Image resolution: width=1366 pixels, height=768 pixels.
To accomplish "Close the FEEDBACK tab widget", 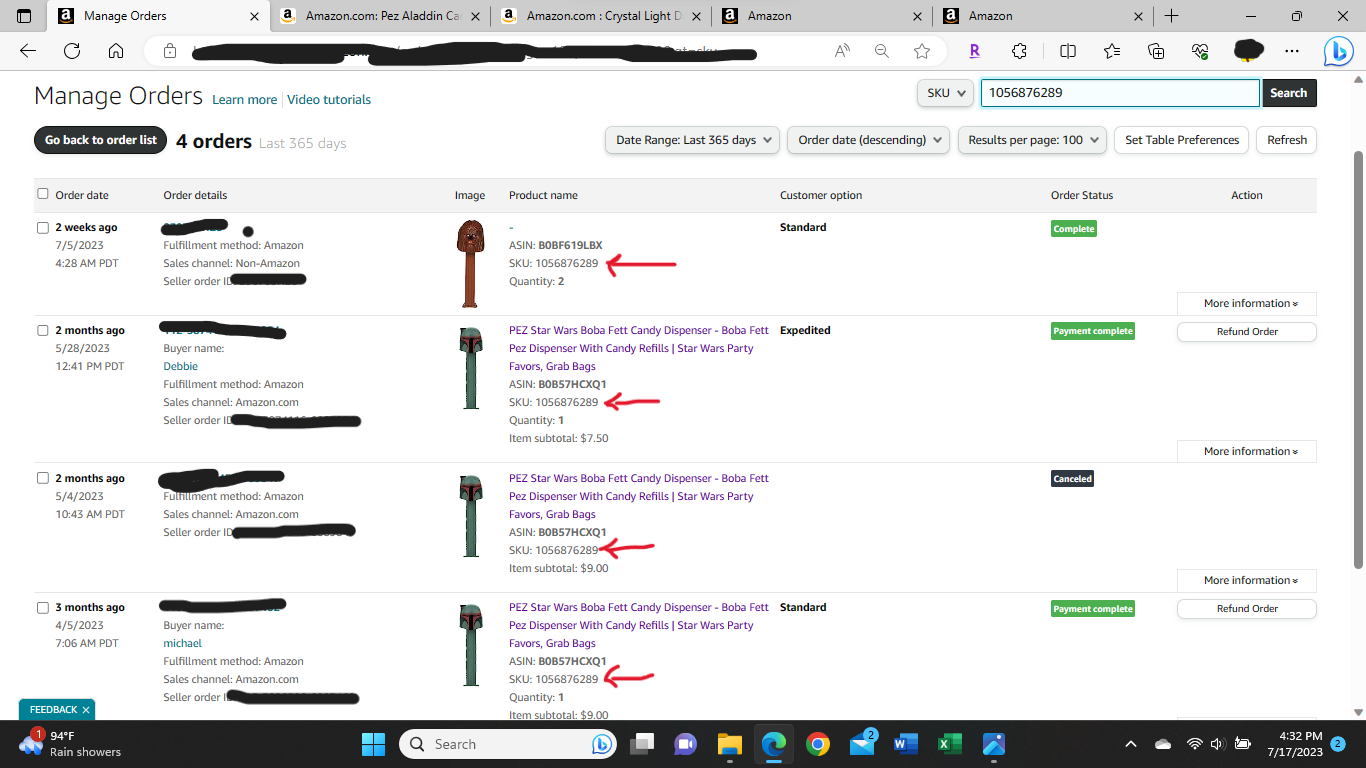I will pos(86,710).
